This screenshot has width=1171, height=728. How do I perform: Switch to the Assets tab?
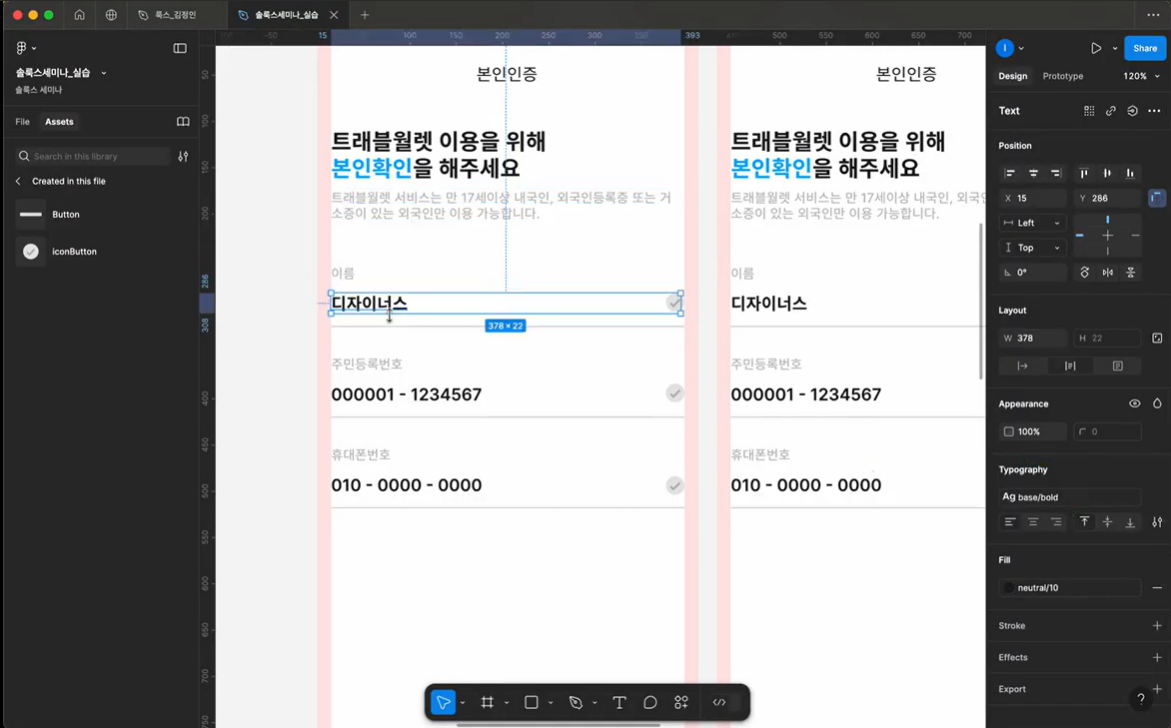[x=59, y=122]
